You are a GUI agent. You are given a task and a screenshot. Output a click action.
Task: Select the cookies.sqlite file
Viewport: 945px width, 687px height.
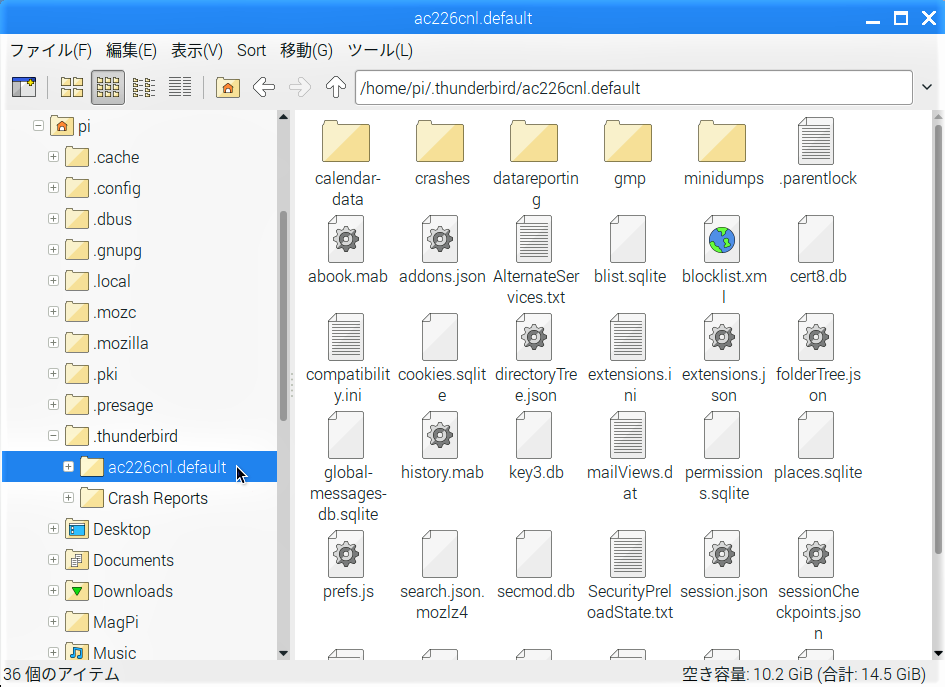point(442,359)
